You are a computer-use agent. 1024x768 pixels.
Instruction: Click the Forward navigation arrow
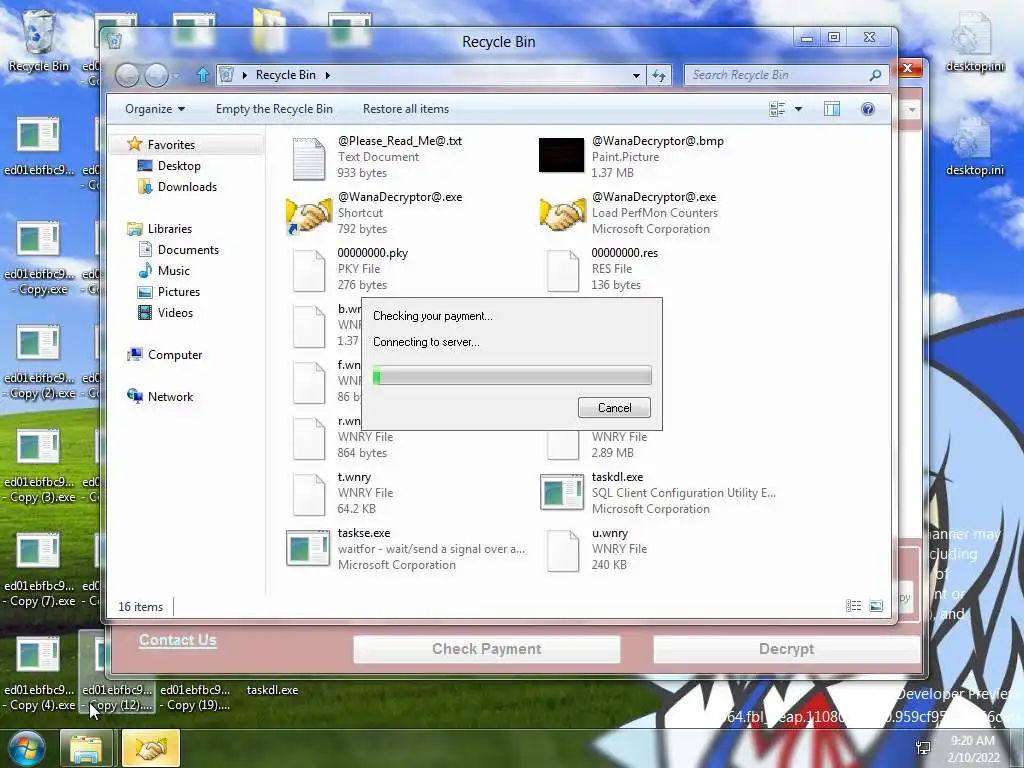tap(156, 75)
